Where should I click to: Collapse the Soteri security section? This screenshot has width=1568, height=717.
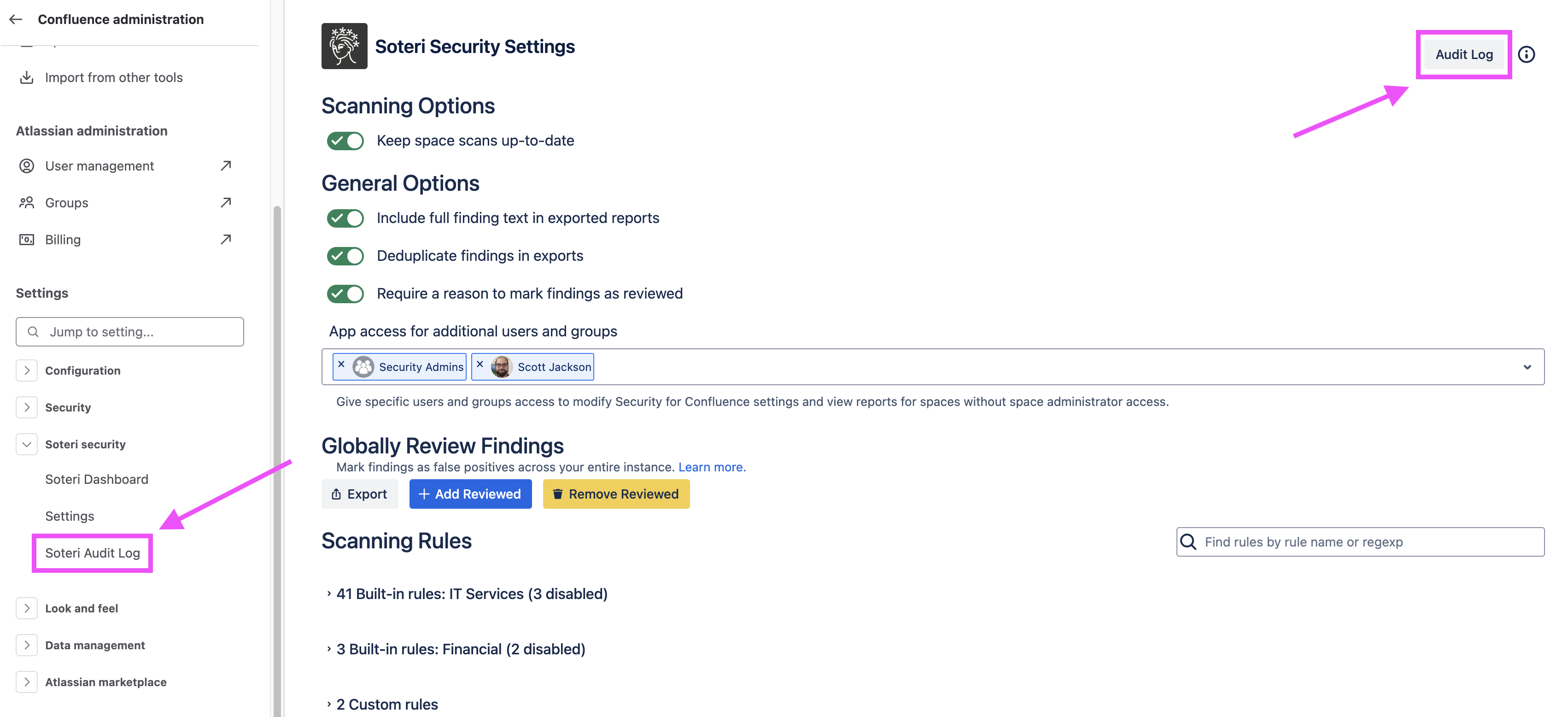[x=27, y=444]
